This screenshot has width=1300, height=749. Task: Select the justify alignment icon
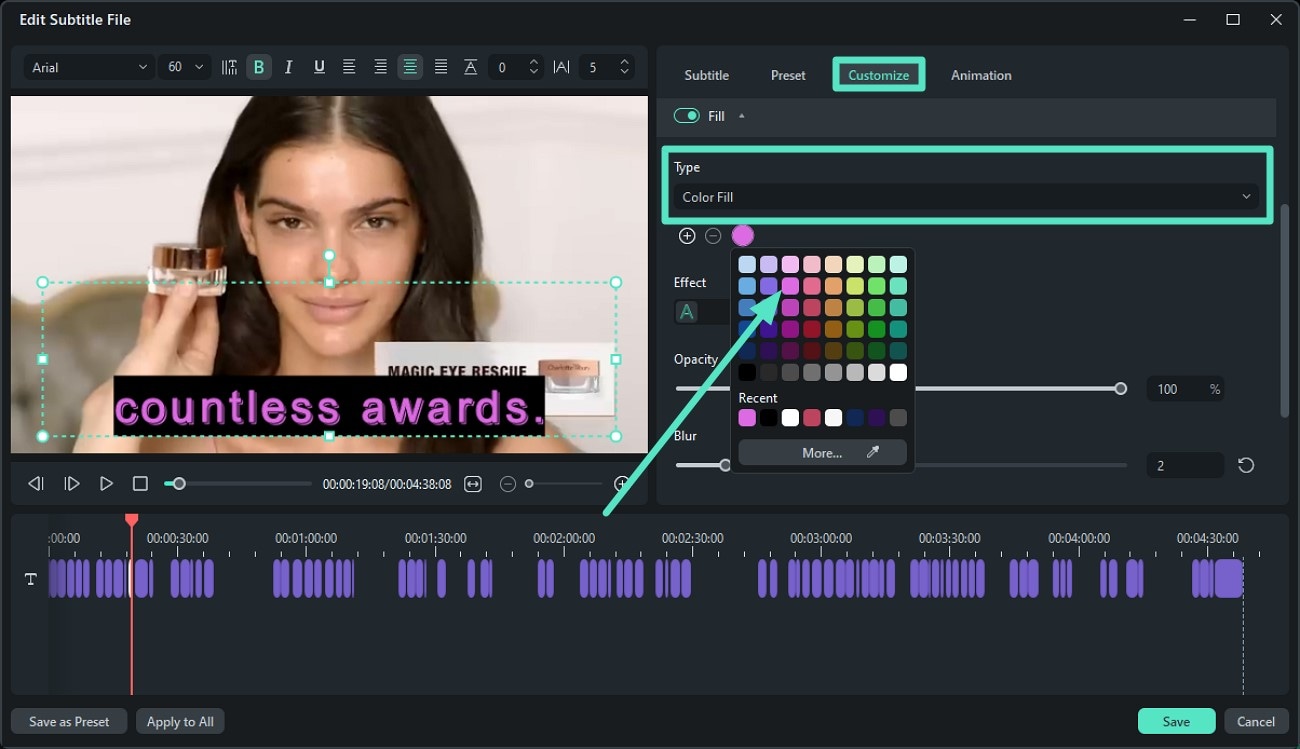pos(441,67)
